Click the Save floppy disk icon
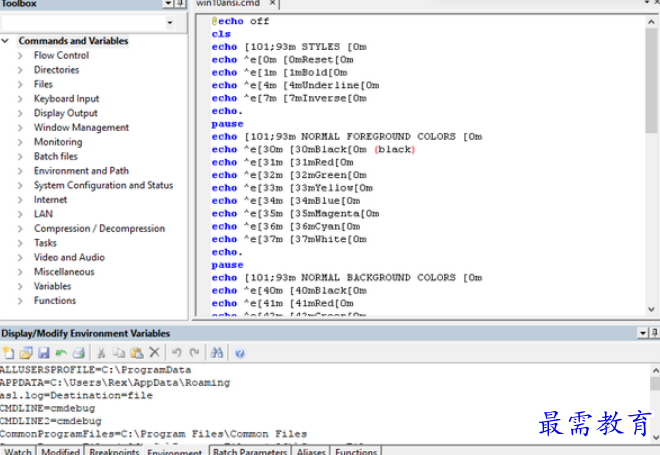This screenshot has width=660, height=455. tap(44, 353)
